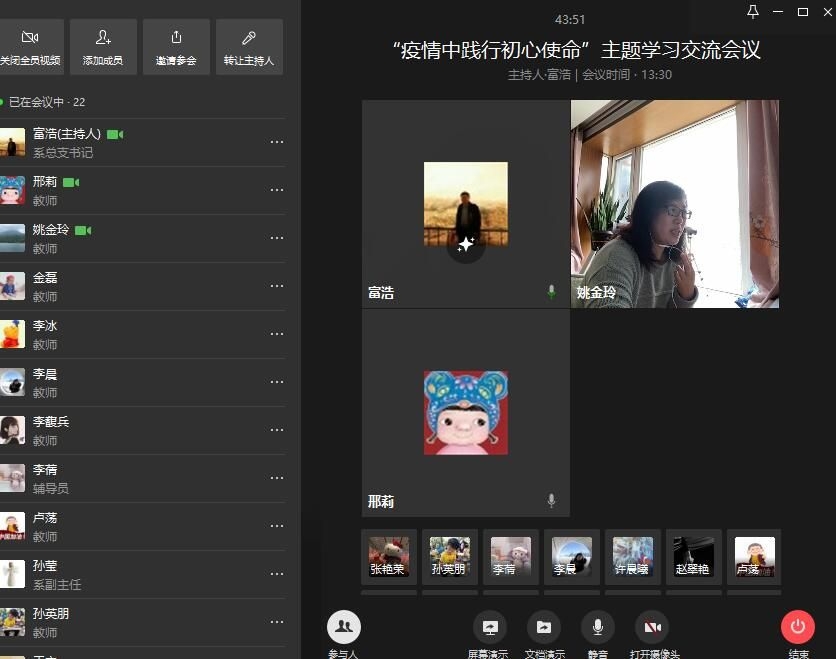Click microphone icon in 邢莉 video tile
Image resolution: width=836 pixels, height=659 pixels.
[551, 501]
